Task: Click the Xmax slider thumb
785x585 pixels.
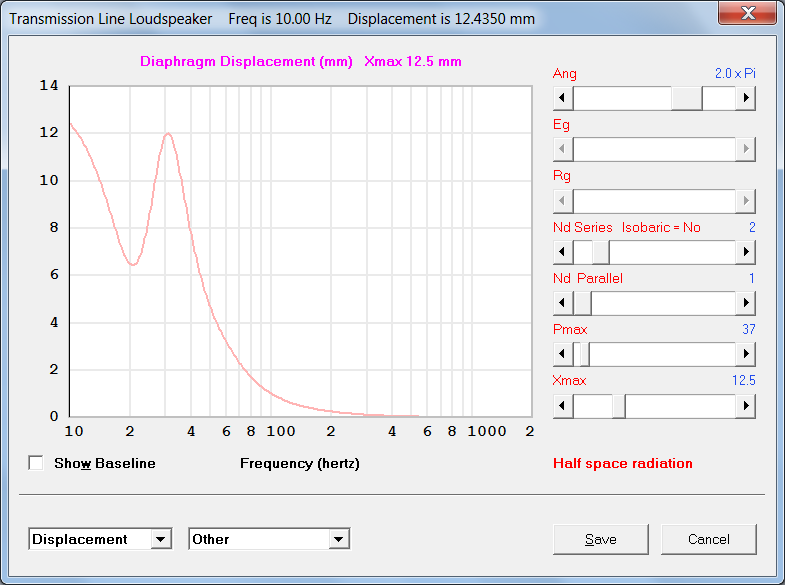Action: tap(619, 405)
